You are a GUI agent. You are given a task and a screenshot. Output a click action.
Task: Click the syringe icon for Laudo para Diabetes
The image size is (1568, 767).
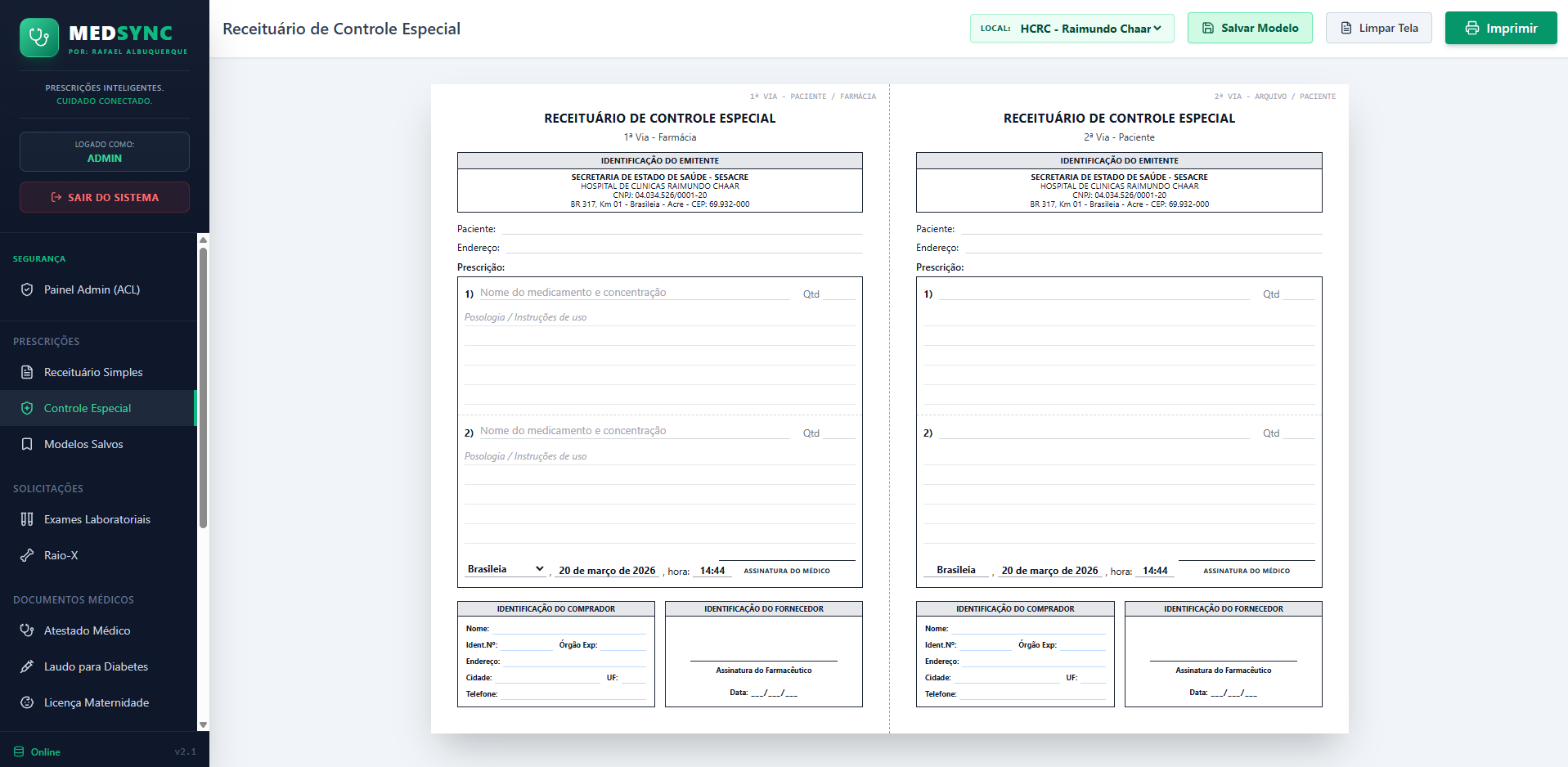(27, 666)
